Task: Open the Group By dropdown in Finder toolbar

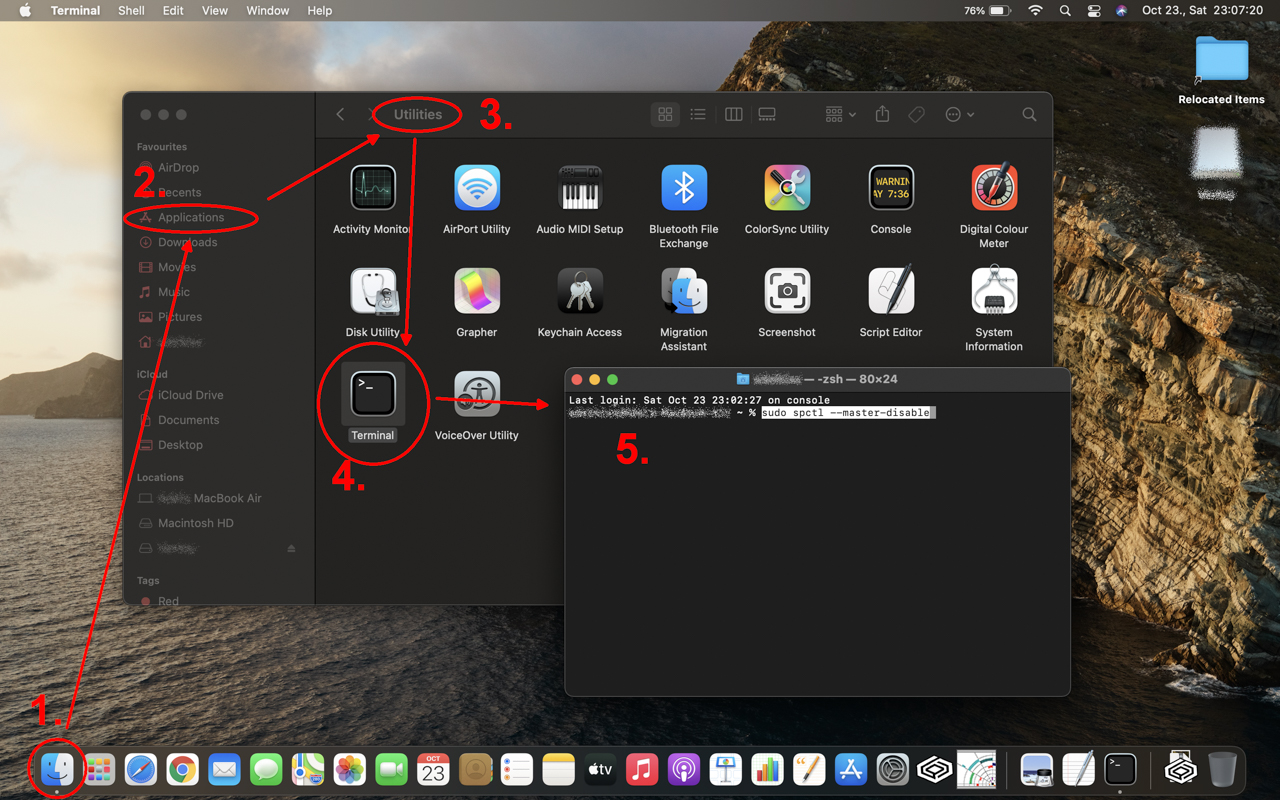Action: (840, 115)
